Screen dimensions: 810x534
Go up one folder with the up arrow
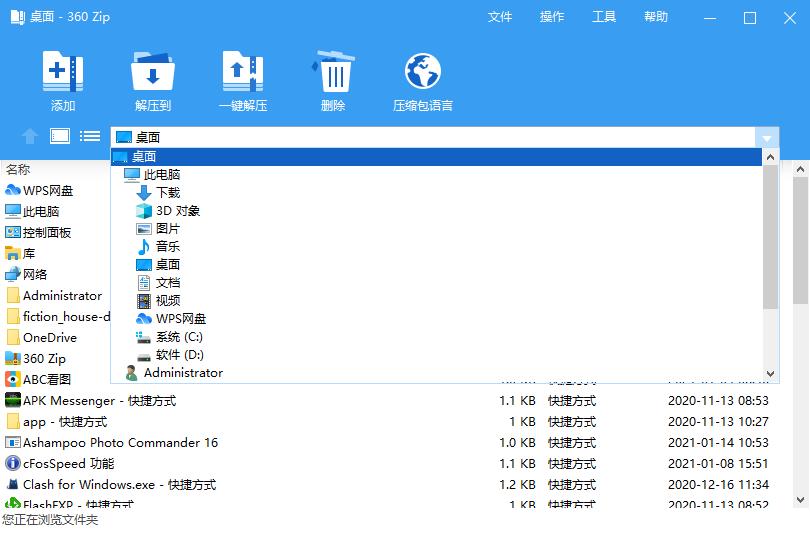pos(30,136)
